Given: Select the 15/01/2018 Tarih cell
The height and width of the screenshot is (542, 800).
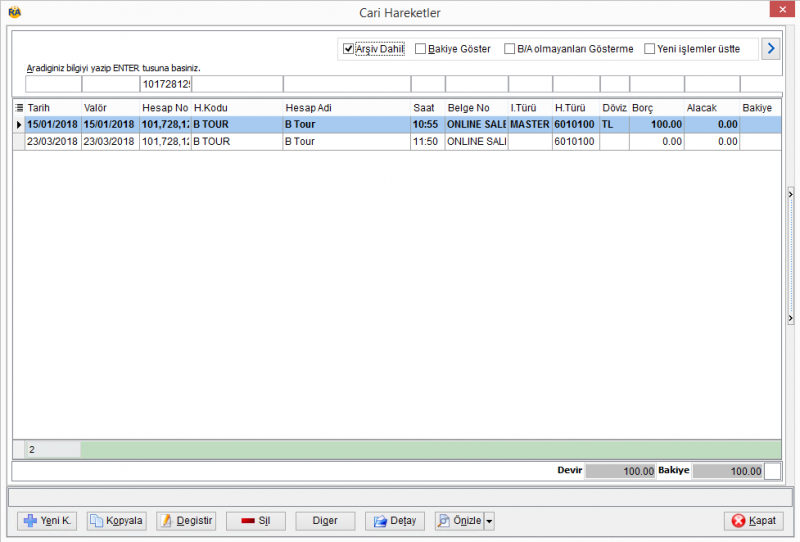Looking at the screenshot, I should click(53, 125).
